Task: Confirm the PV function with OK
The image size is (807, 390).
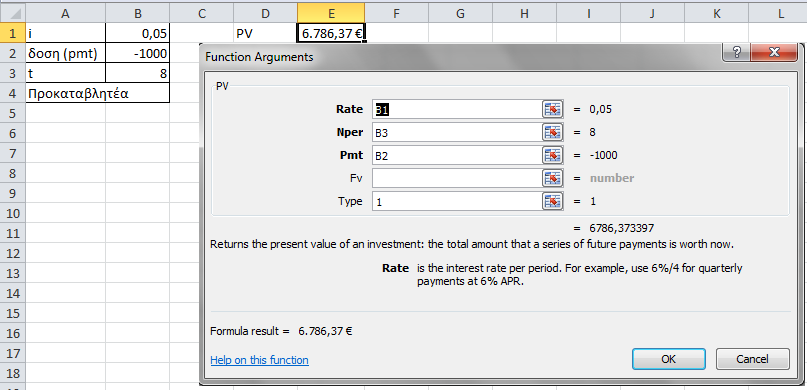Action: (669, 359)
